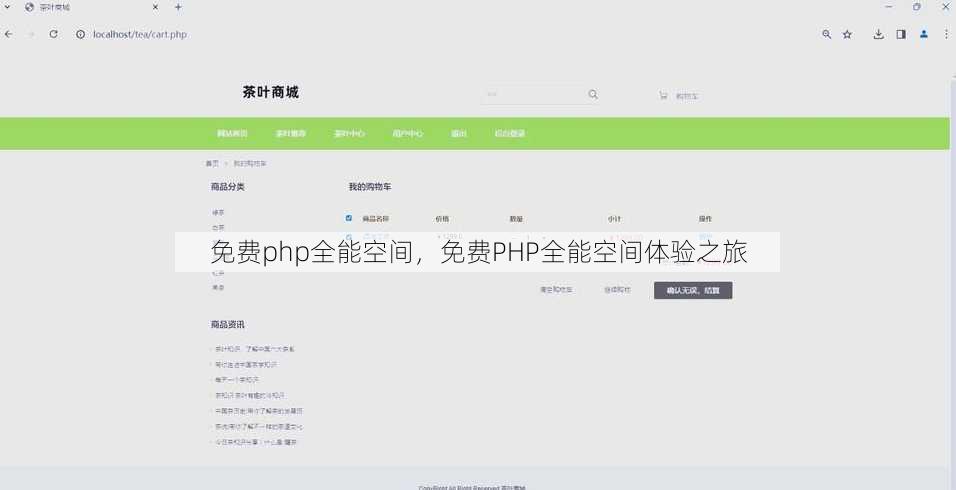Open the 购物车 link in header
956x490 pixels.
687,96
